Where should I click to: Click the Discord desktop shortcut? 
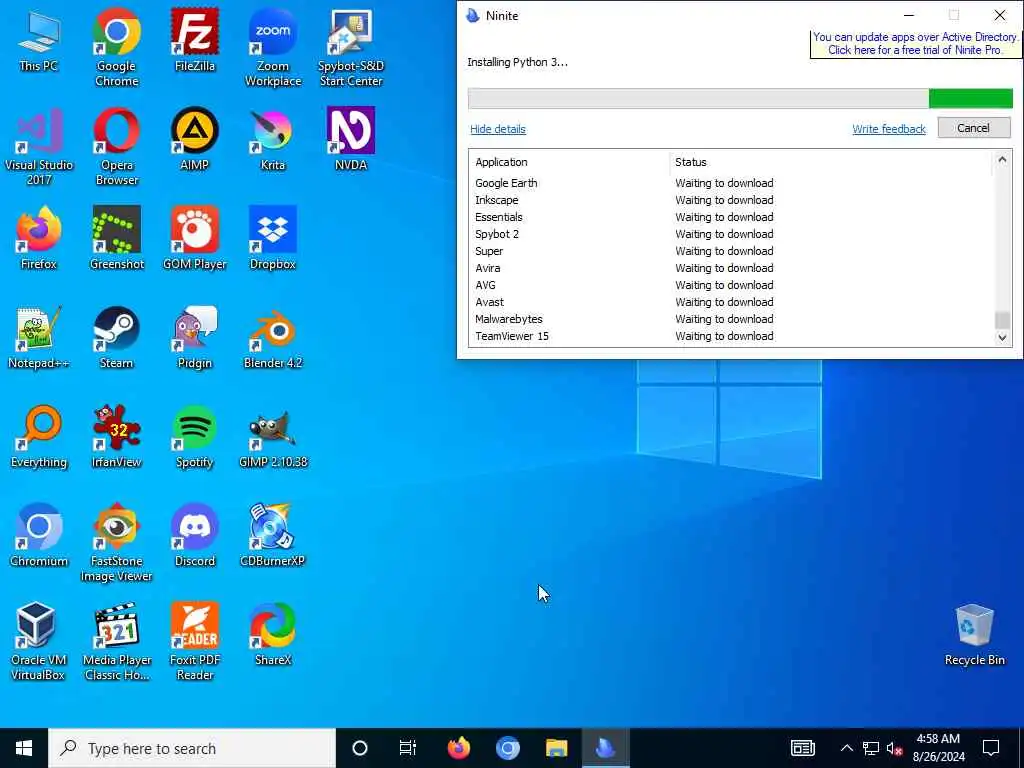pyautogui.click(x=195, y=536)
